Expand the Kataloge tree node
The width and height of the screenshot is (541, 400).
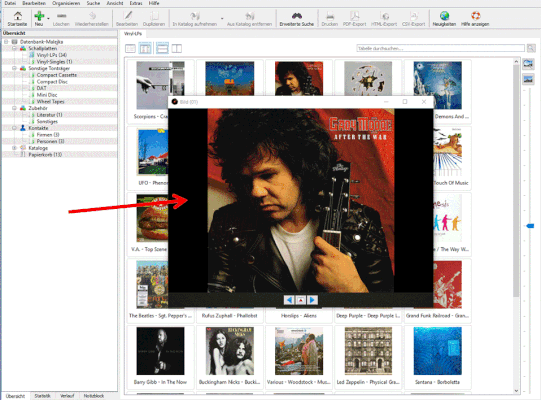click(x=14, y=148)
